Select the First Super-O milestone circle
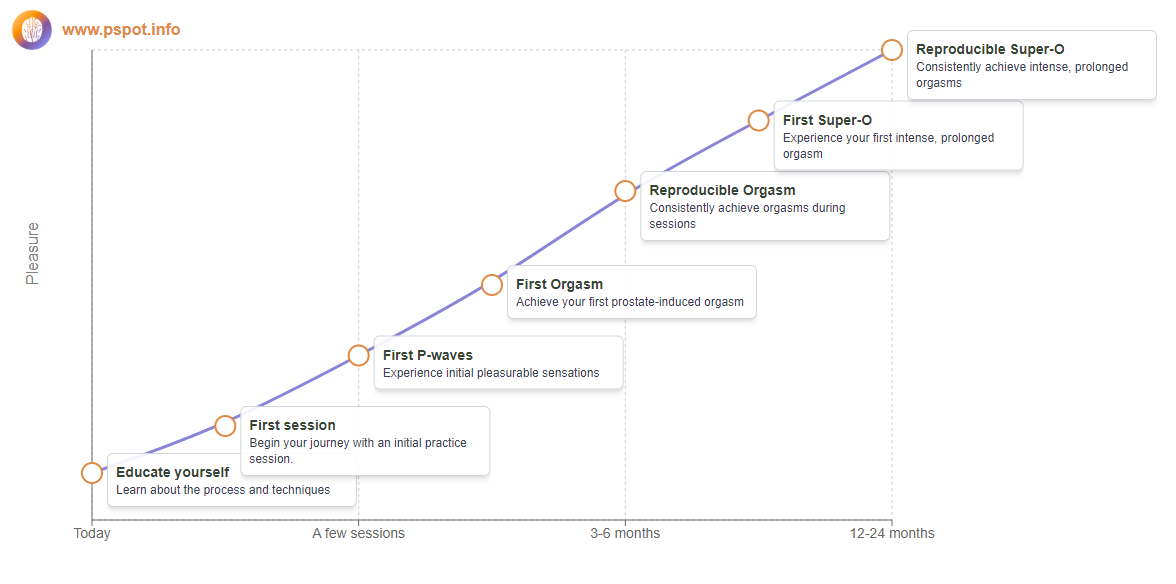1176x584 pixels. click(x=758, y=120)
